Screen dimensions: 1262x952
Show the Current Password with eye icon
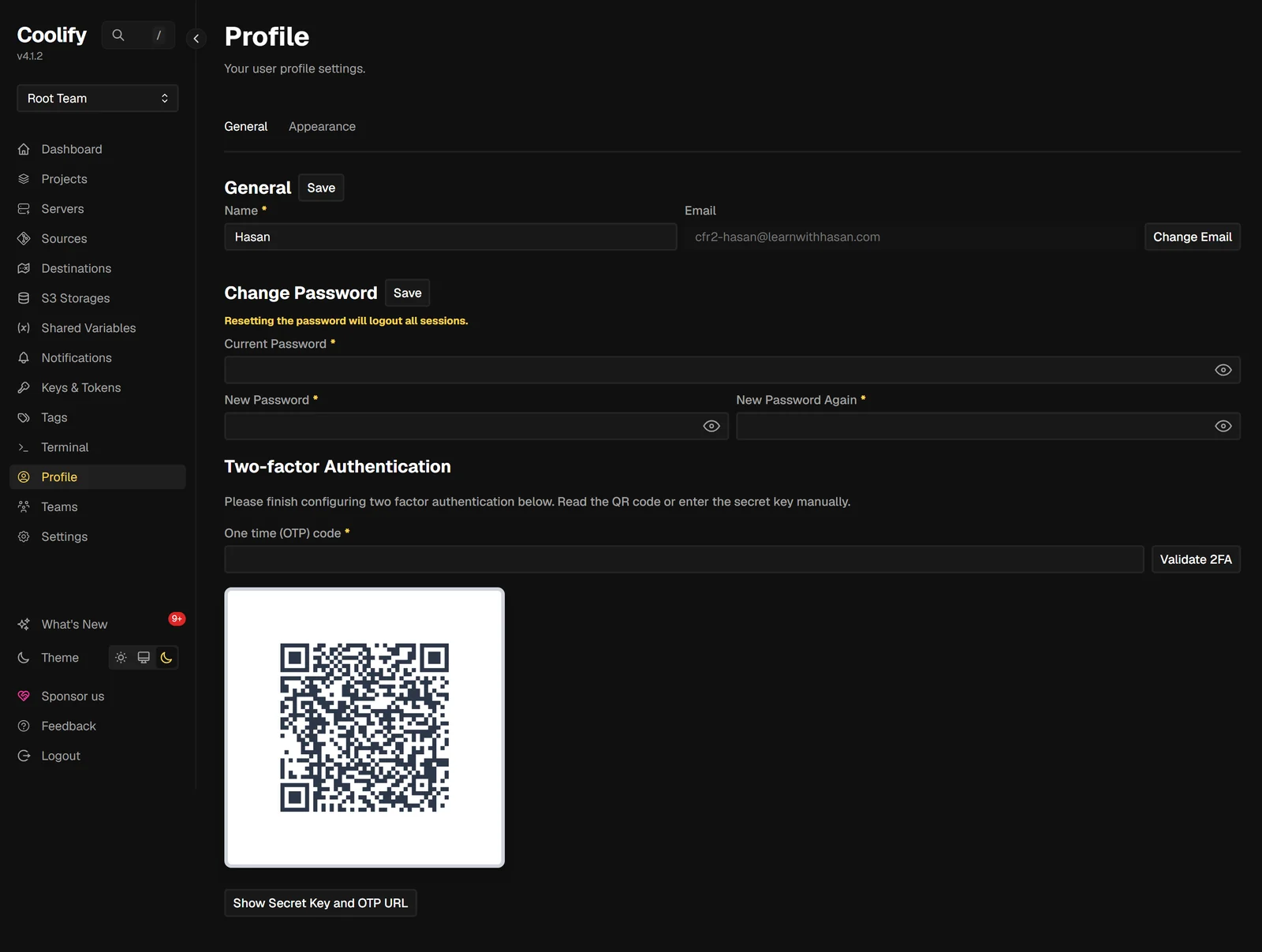coord(1223,370)
